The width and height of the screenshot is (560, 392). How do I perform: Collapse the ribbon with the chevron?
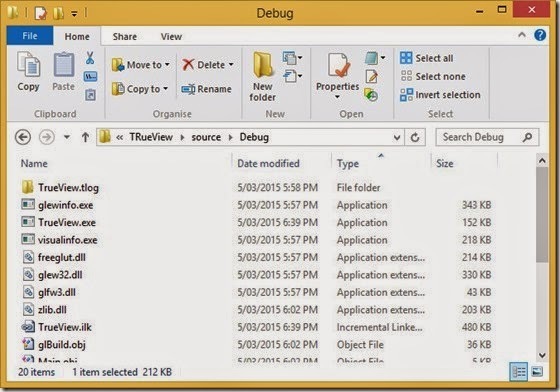[x=521, y=35]
